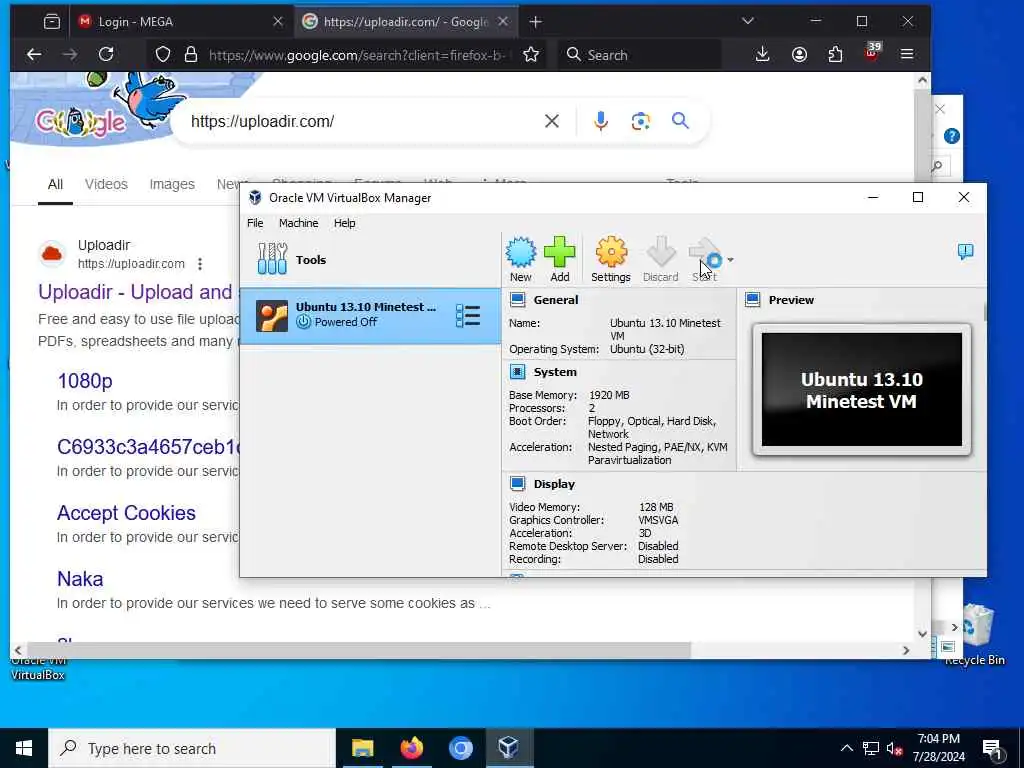1024x768 pixels.
Task: Close the uploadir.com Google tab
Action: pos(503,22)
